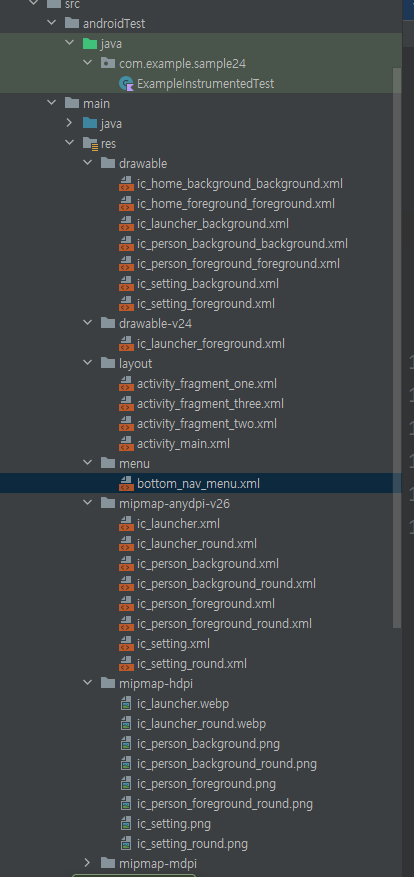This screenshot has height=877, width=414.
Task: Click ic_setting_background.xml file icon in drawable
Action: tap(126, 284)
